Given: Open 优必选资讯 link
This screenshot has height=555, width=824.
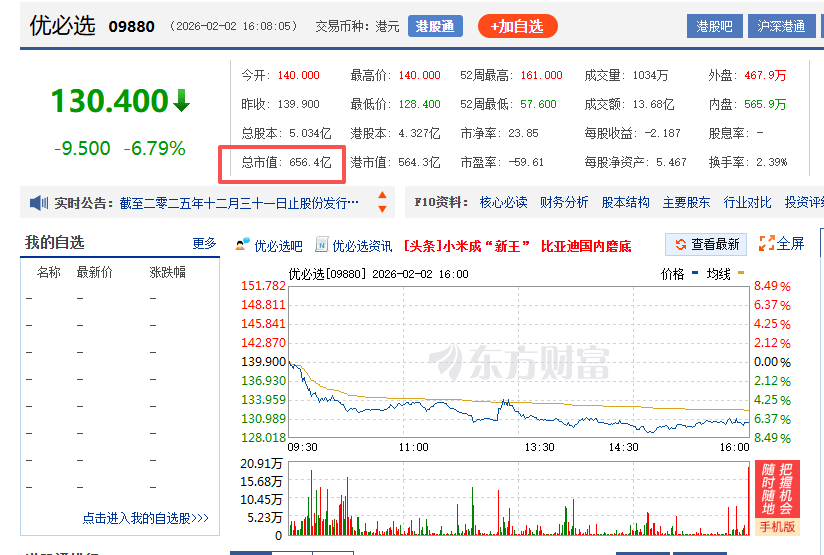Looking at the screenshot, I should [362, 246].
